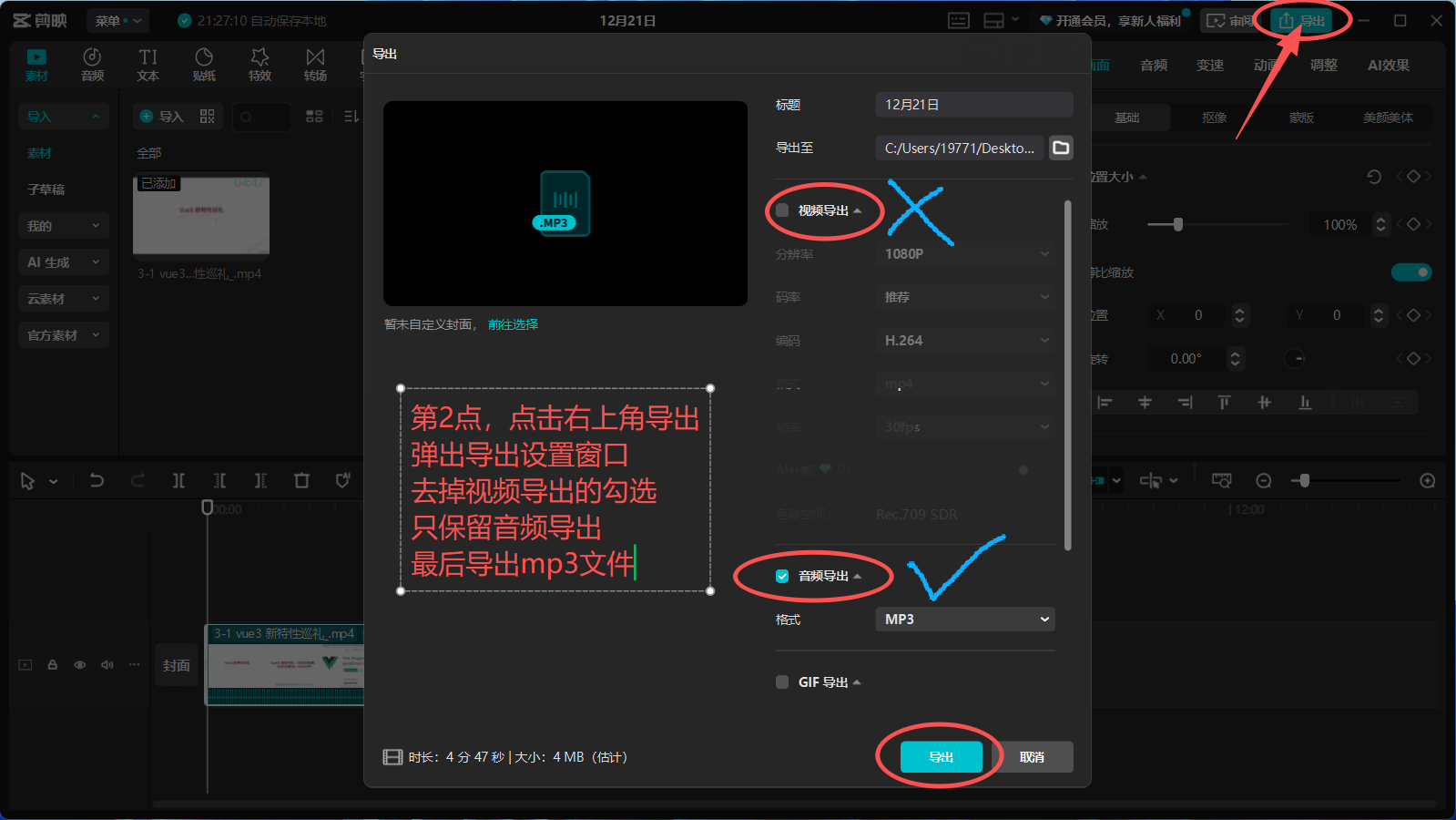
Task: Expand the 菜单 menu dropdown
Action: pos(118,20)
